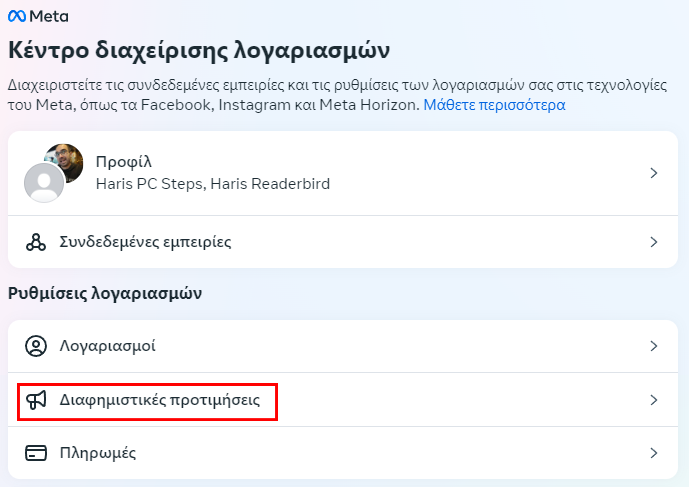689x487 pixels.
Task: Select the gray default profile avatar
Action: 44,182
